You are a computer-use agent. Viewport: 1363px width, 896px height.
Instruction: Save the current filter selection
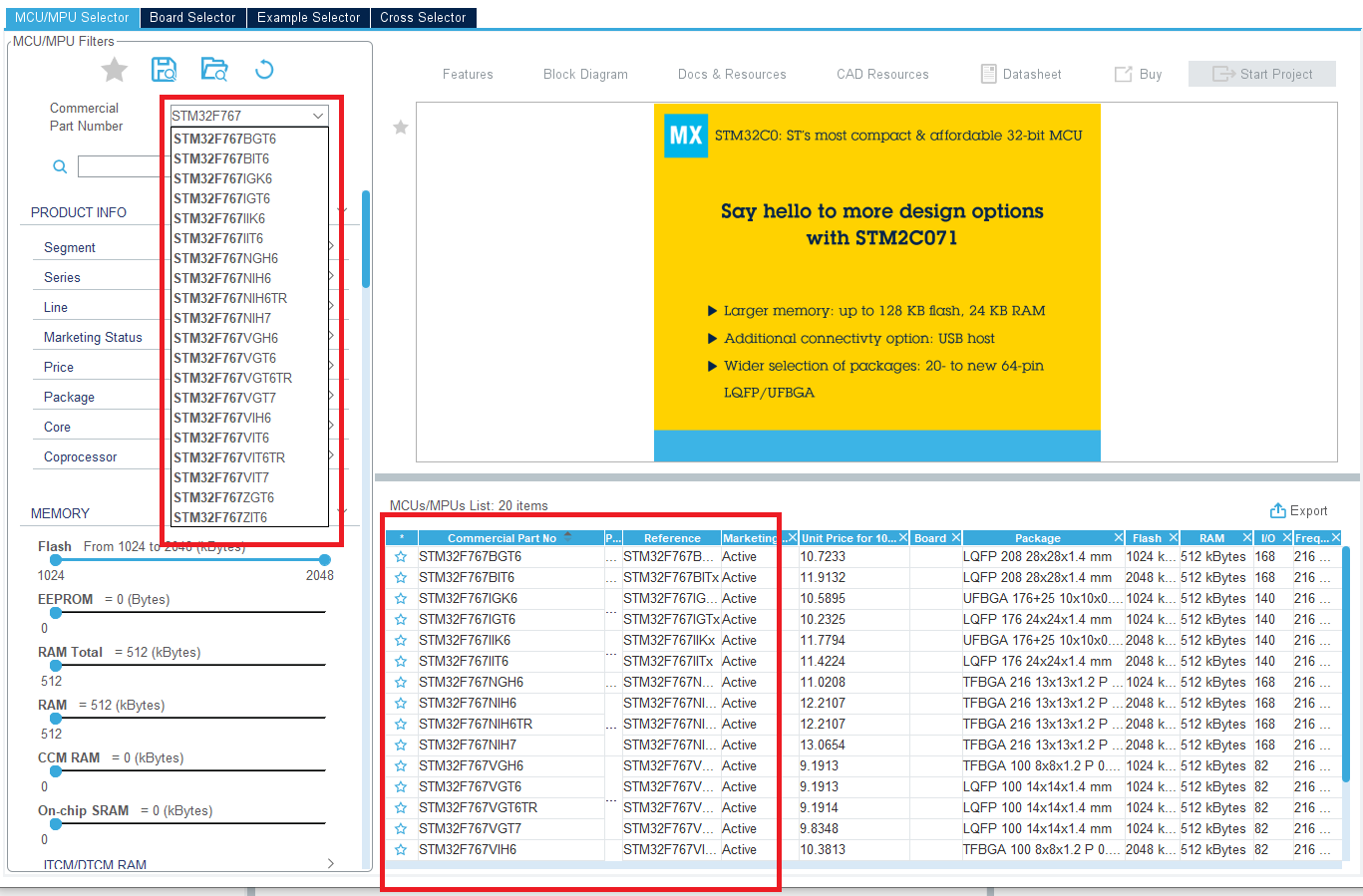pos(164,69)
